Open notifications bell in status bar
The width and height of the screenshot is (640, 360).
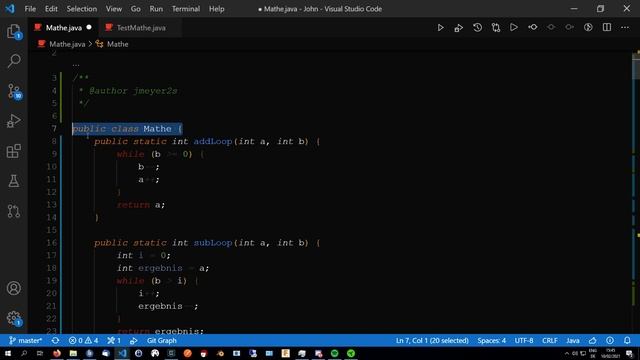coord(627,340)
